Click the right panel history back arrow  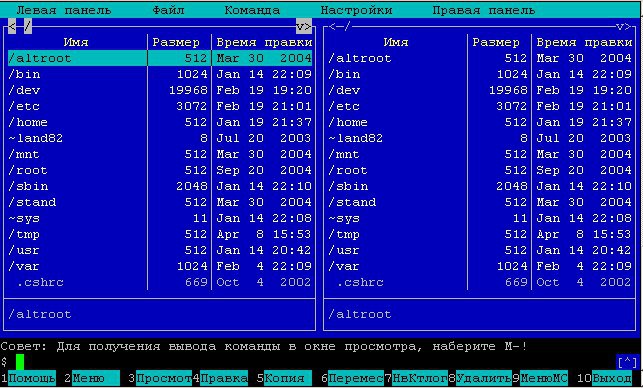click(x=333, y=27)
